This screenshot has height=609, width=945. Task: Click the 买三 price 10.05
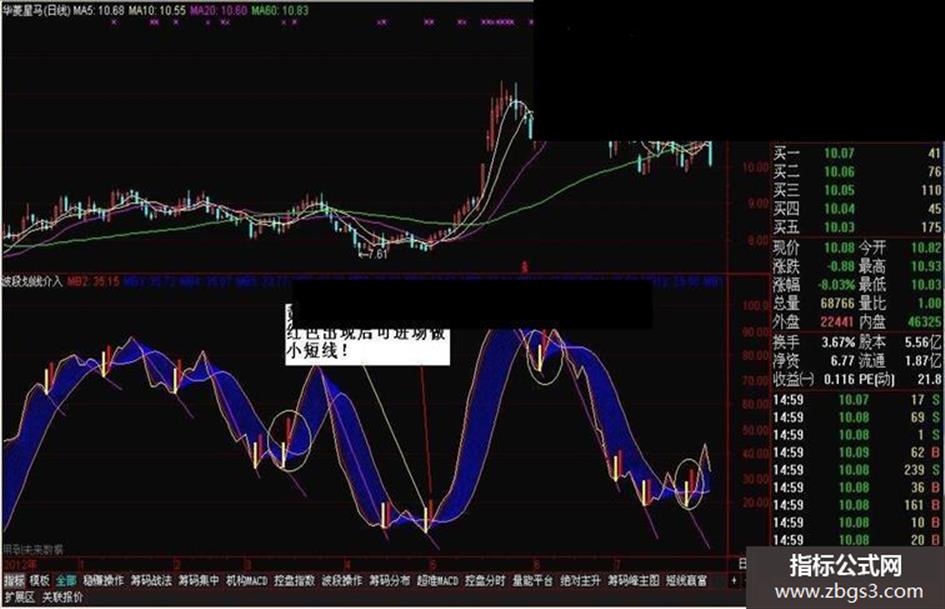click(839, 191)
